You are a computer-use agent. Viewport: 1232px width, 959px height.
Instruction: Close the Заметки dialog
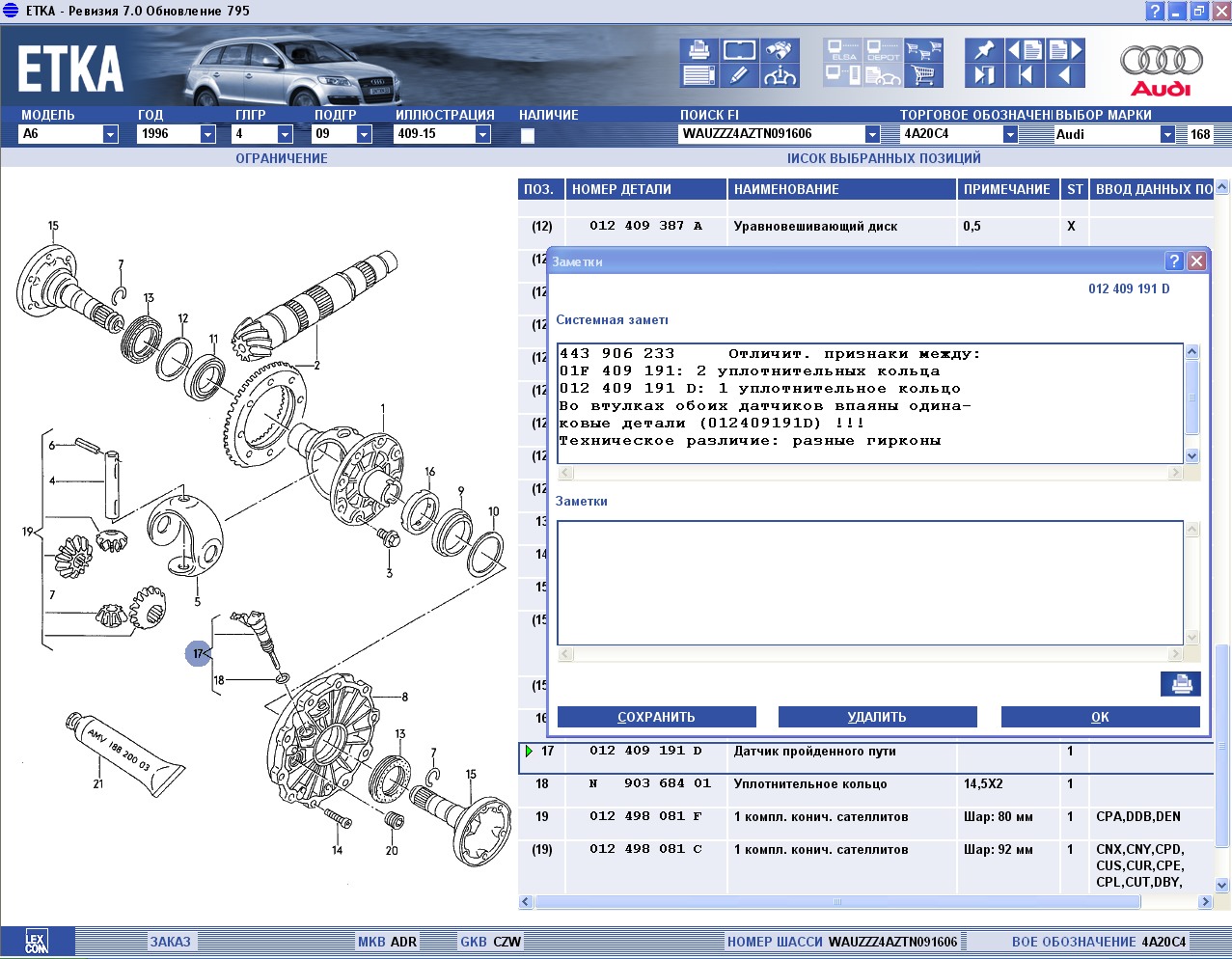click(1196, 260)
